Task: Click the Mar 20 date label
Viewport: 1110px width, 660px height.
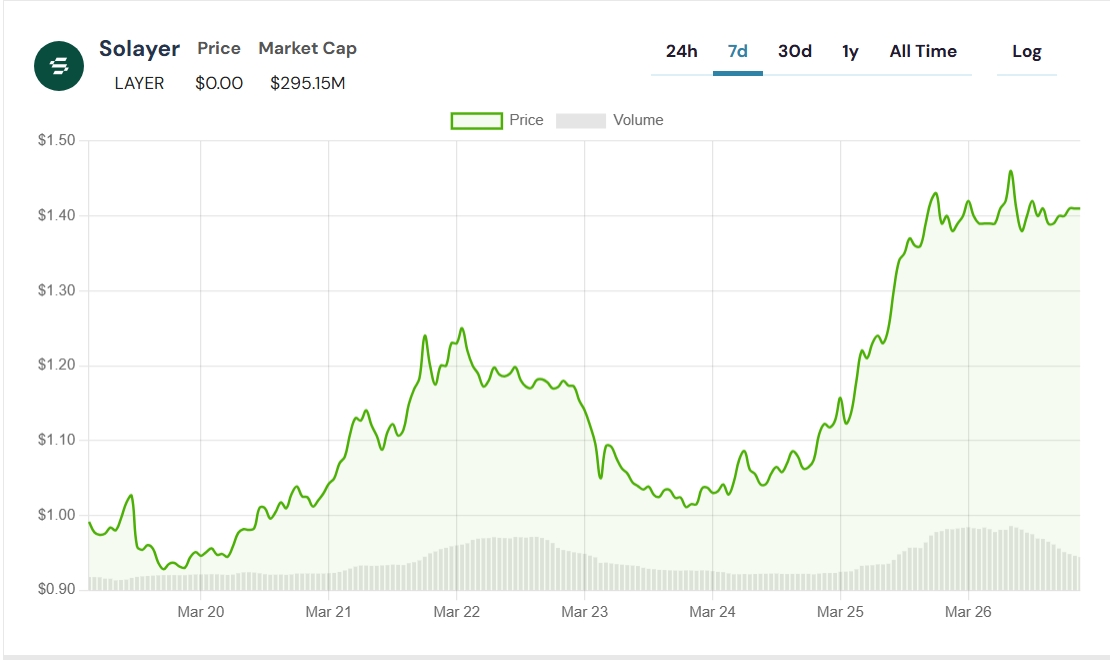Action: click(x=200, y=612)
